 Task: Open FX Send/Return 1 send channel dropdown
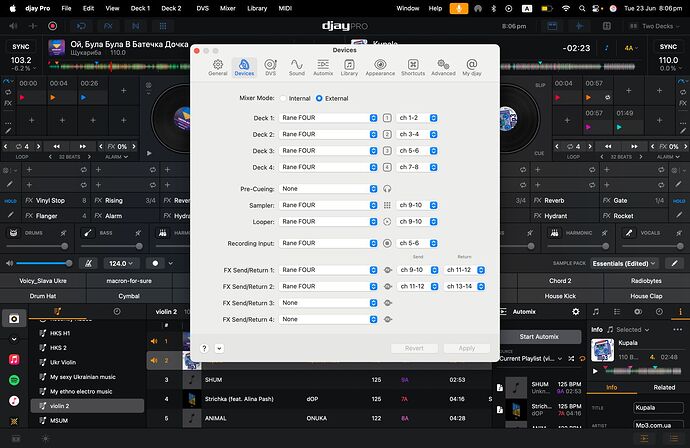(x=418, y=270)
